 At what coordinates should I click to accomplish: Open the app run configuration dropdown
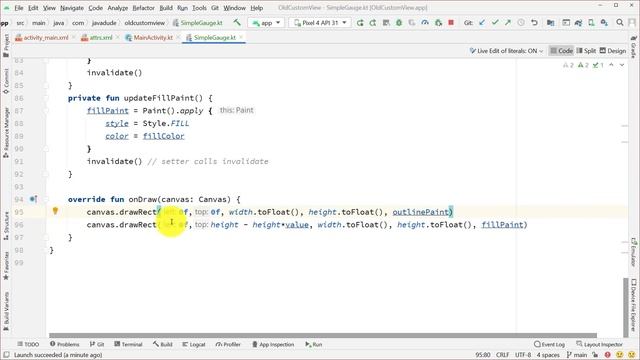click(x=266, y=23)
